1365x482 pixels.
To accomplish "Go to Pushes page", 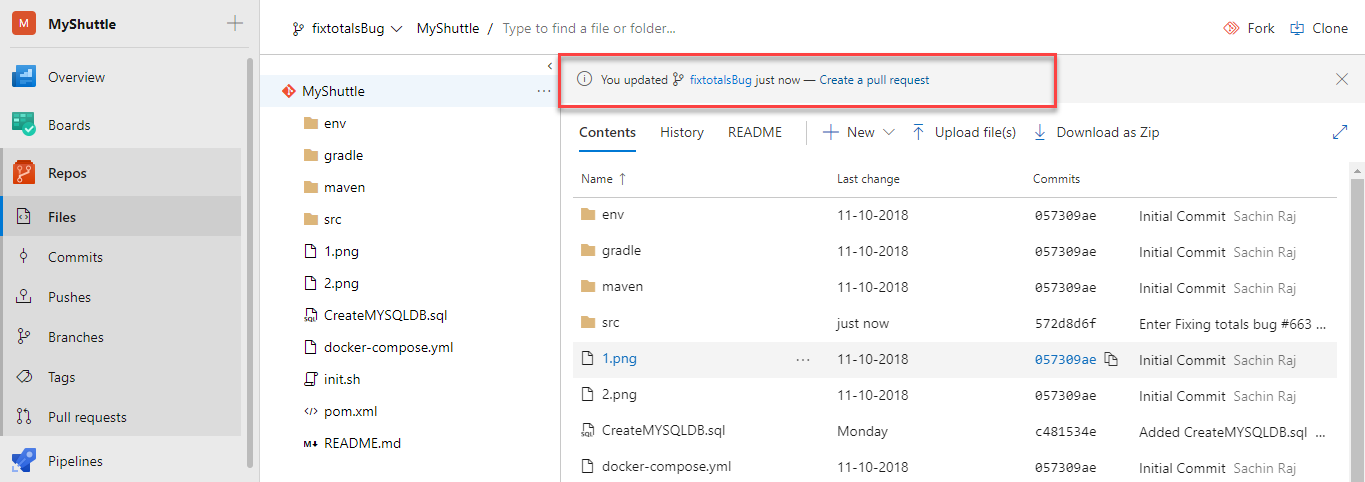I will [69, 297].
